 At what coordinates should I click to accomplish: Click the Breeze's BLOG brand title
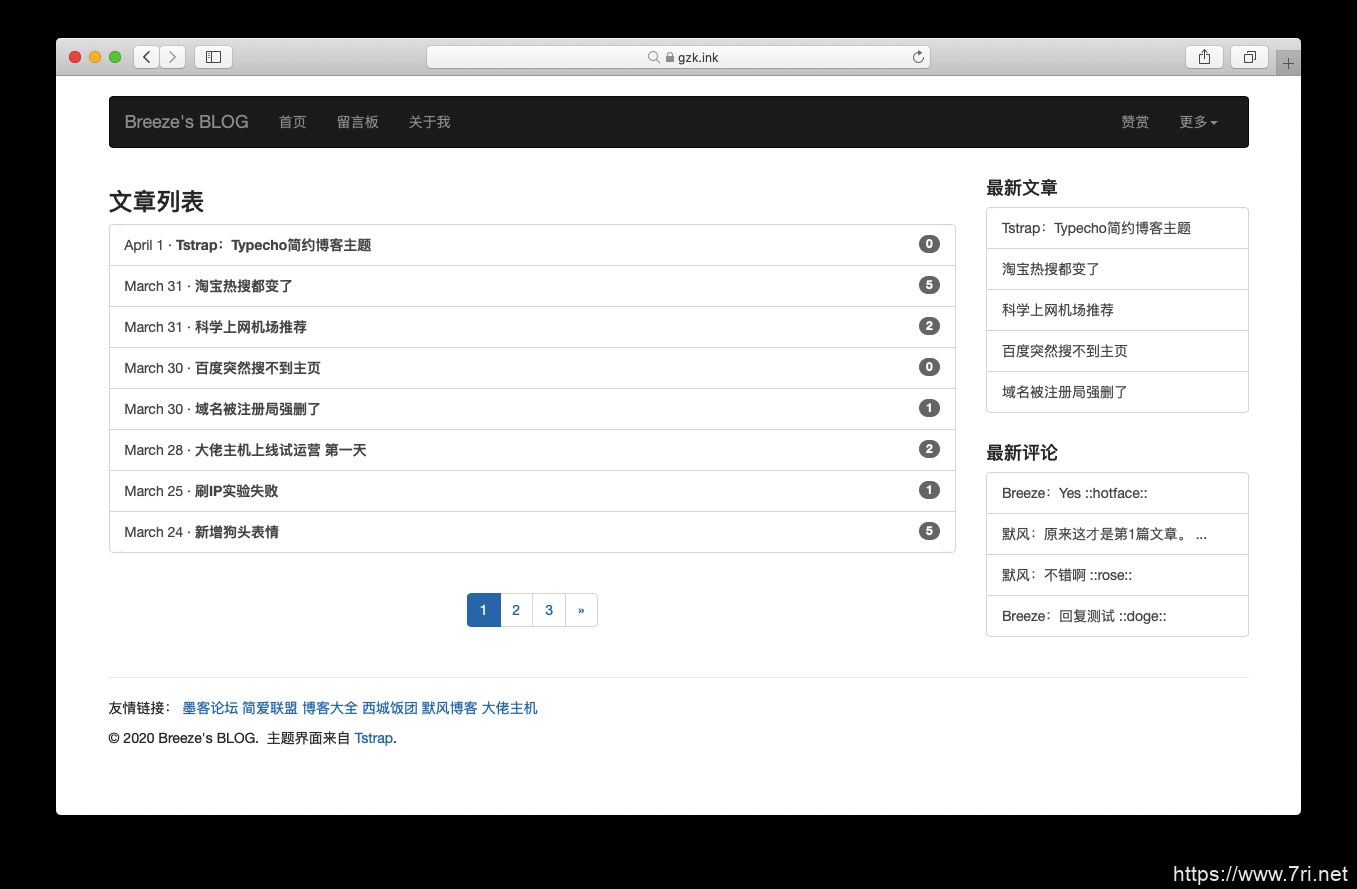(x=186, y=122)
